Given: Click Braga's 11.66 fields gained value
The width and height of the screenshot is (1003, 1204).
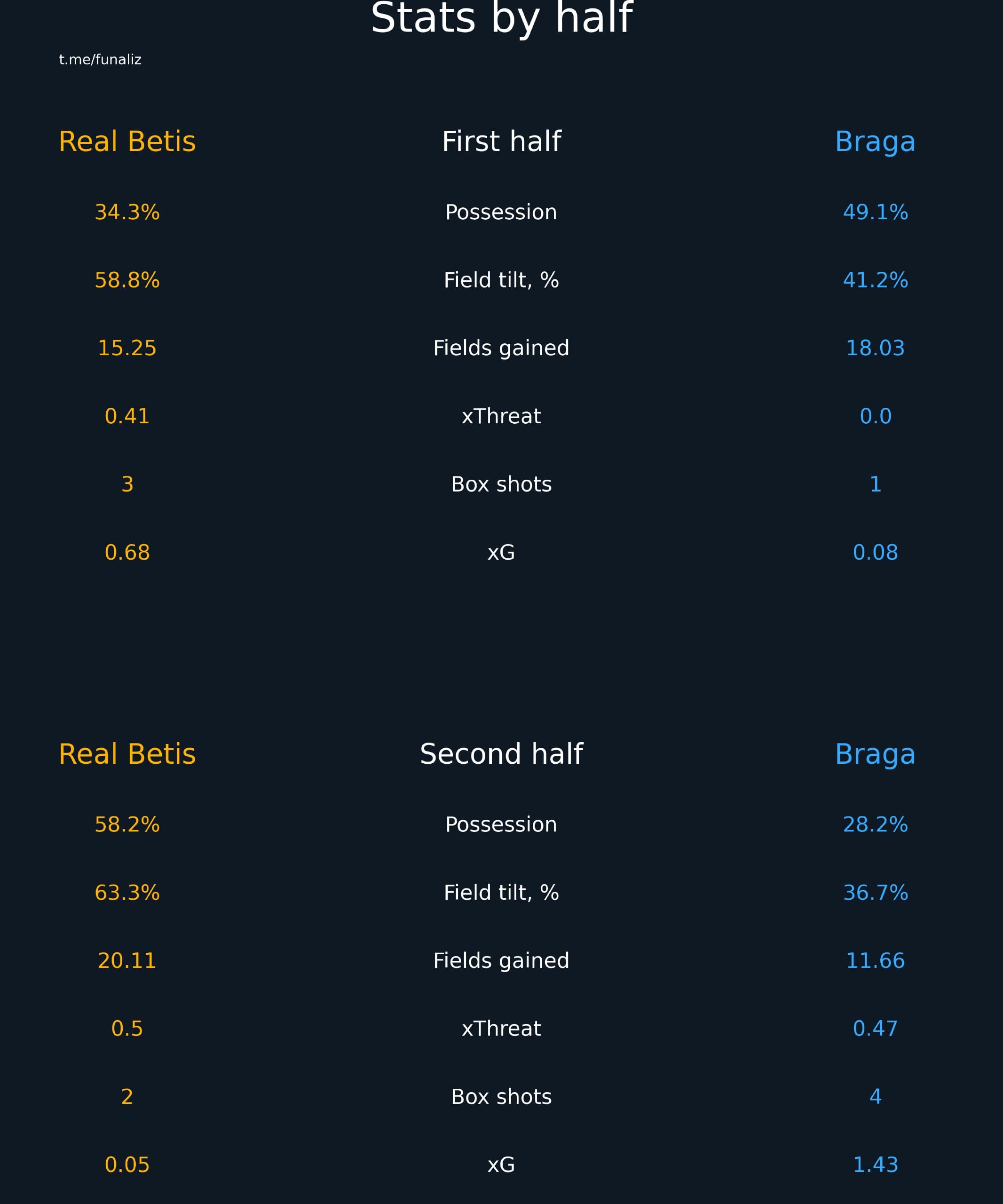Looking at the screenshot, I should (x=875, y=960).
